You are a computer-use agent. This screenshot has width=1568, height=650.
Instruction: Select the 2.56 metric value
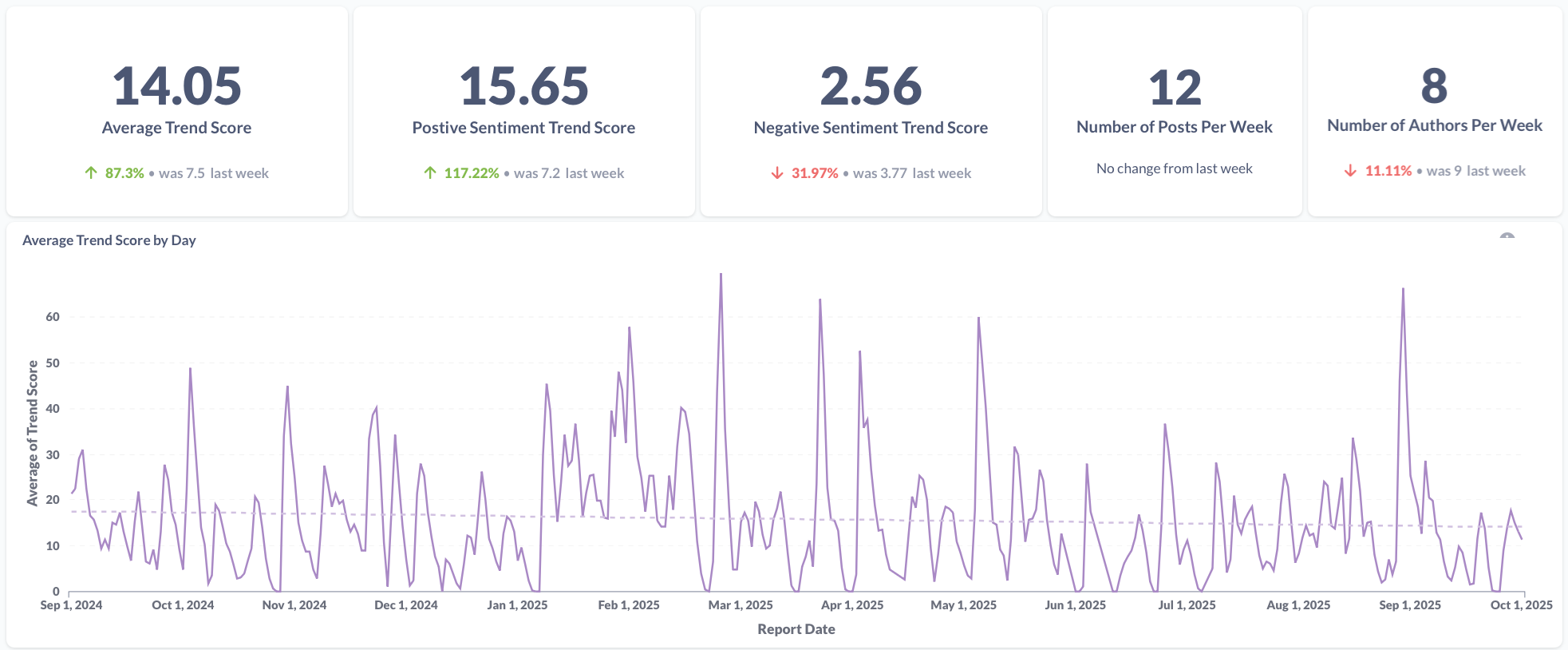pos(871,86)
